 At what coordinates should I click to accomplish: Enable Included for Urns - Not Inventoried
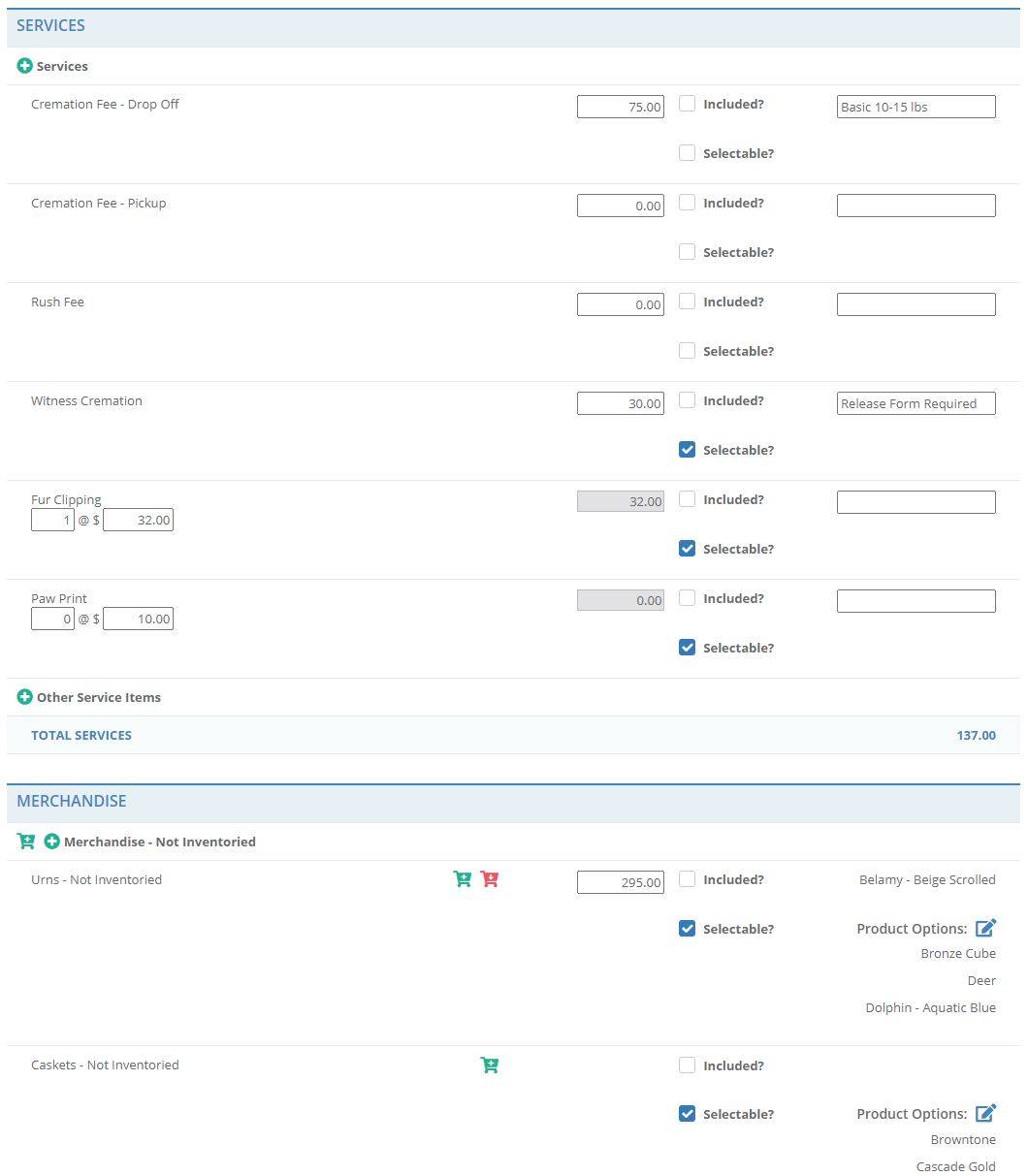coord(687,879)
